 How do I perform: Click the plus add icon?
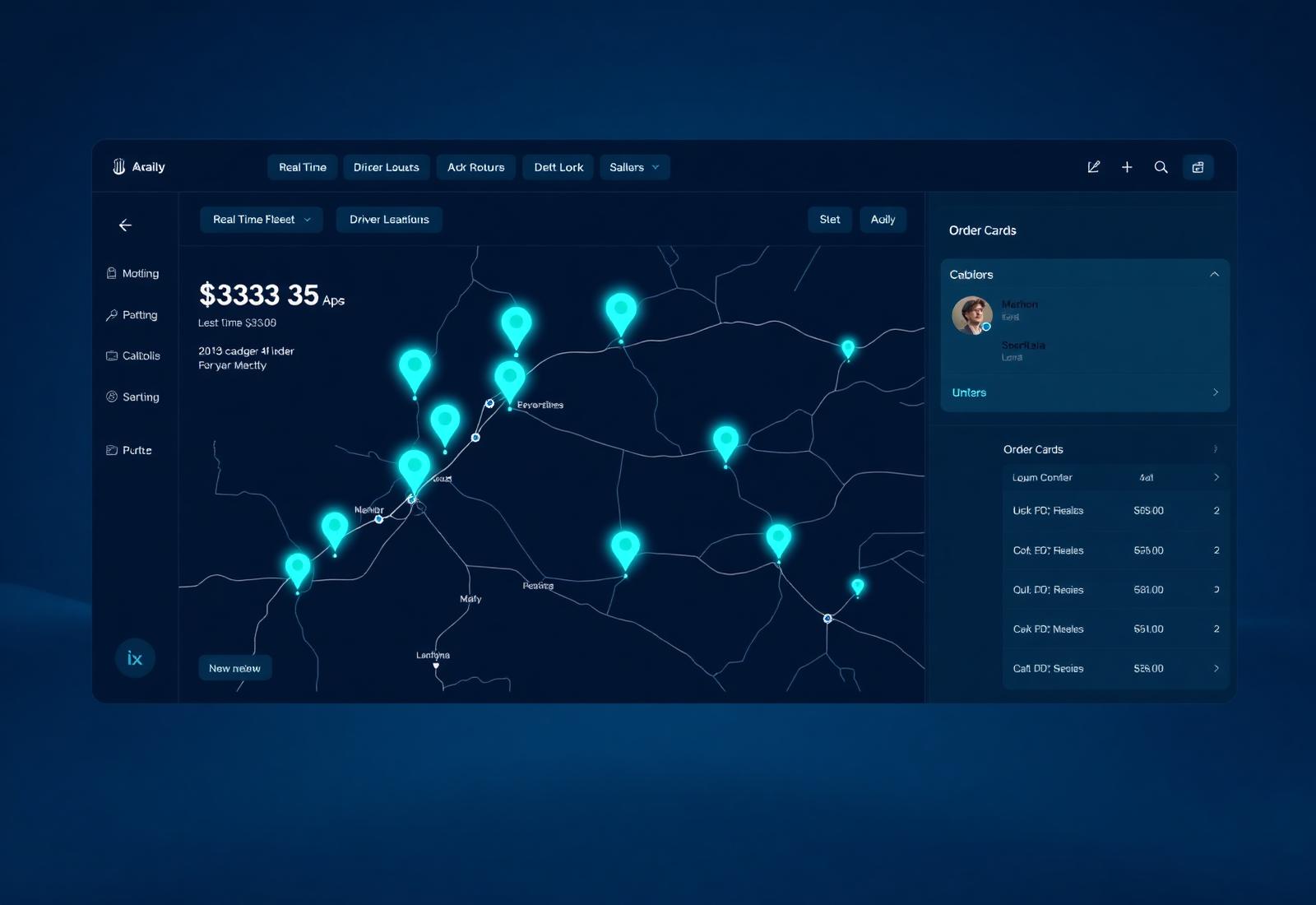(1127, 167)
